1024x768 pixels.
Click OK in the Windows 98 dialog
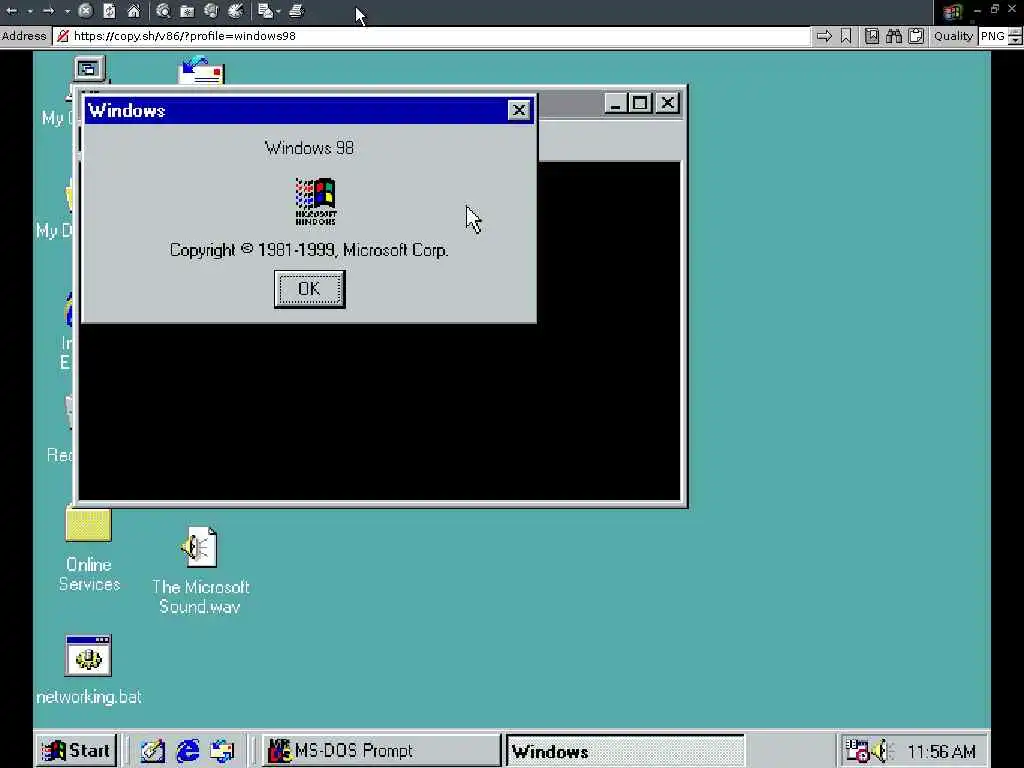tap(310, 289)
